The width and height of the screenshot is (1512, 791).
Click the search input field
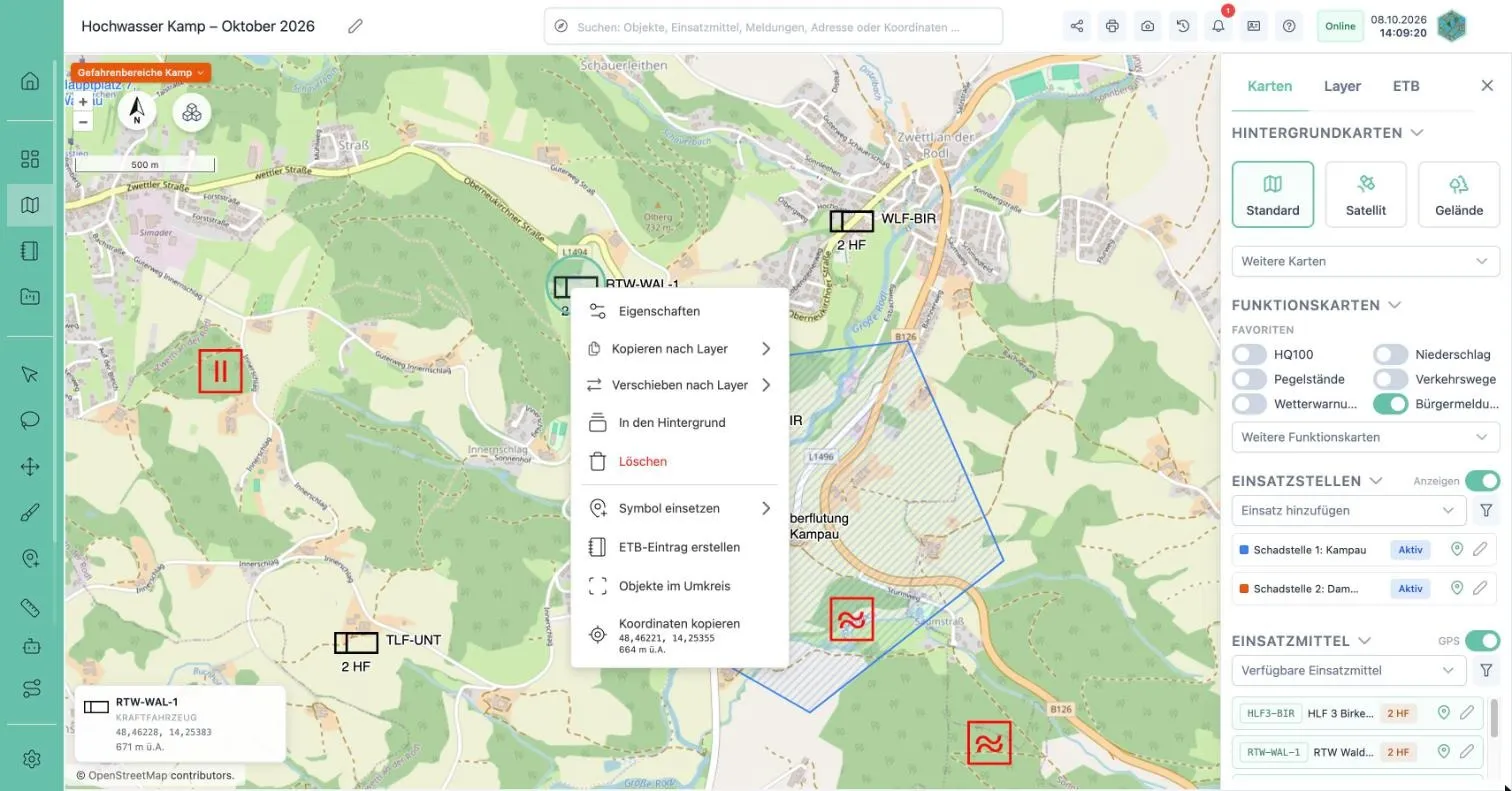pyautogui.click(x=774, y=27)
